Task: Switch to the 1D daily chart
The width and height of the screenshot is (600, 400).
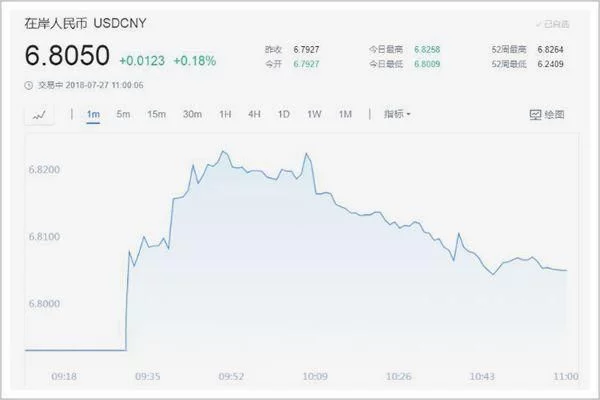Action: [x=284, y=114]
